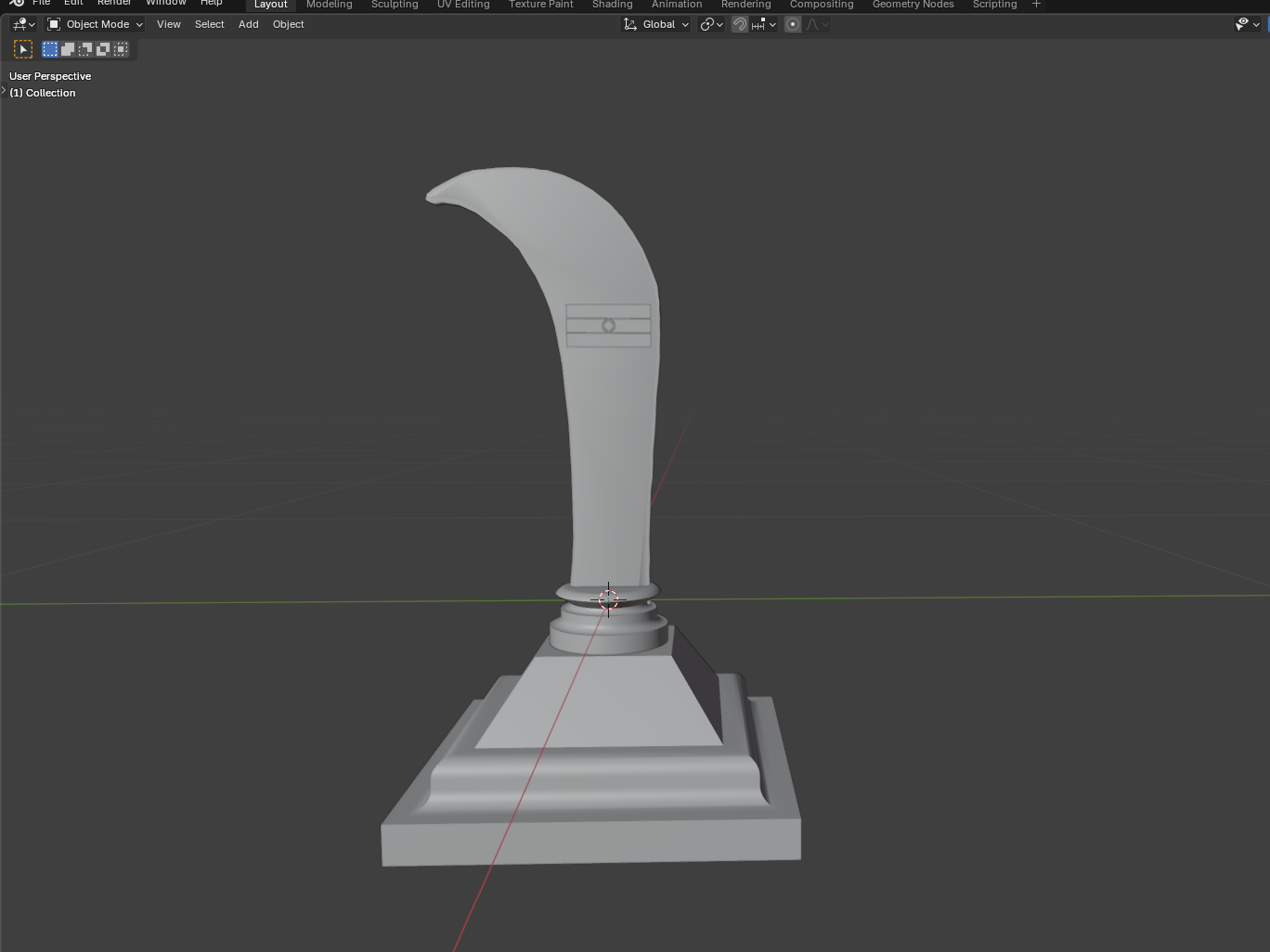The image size is (1270, 952).
Task: Click the Blender logo icon
Action: coord(17,4)
